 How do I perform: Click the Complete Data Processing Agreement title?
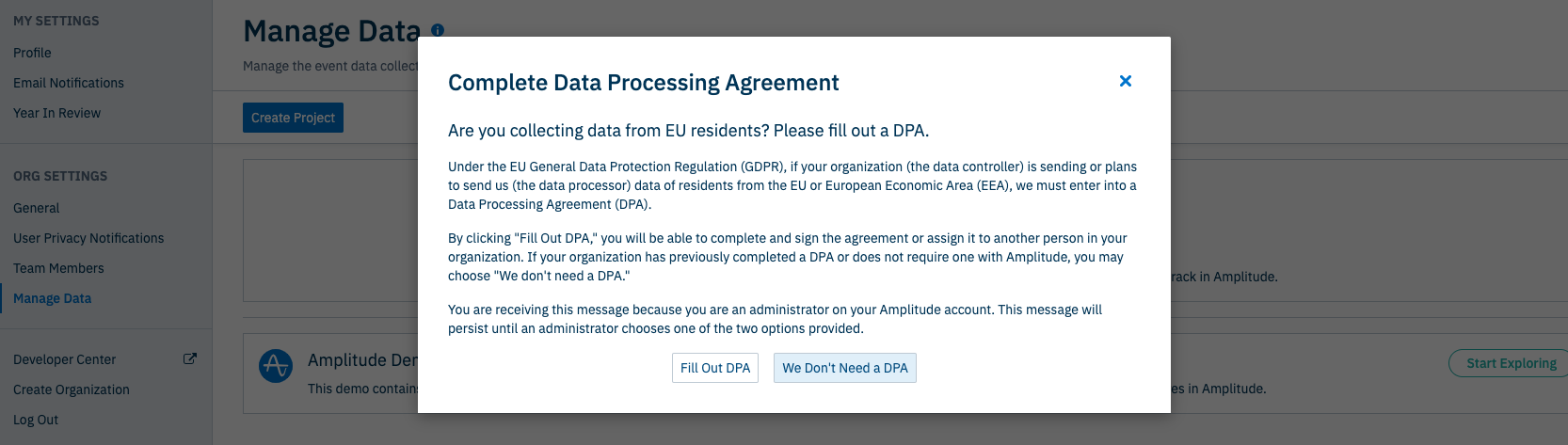pyautogui.click(x=643, y=83)
